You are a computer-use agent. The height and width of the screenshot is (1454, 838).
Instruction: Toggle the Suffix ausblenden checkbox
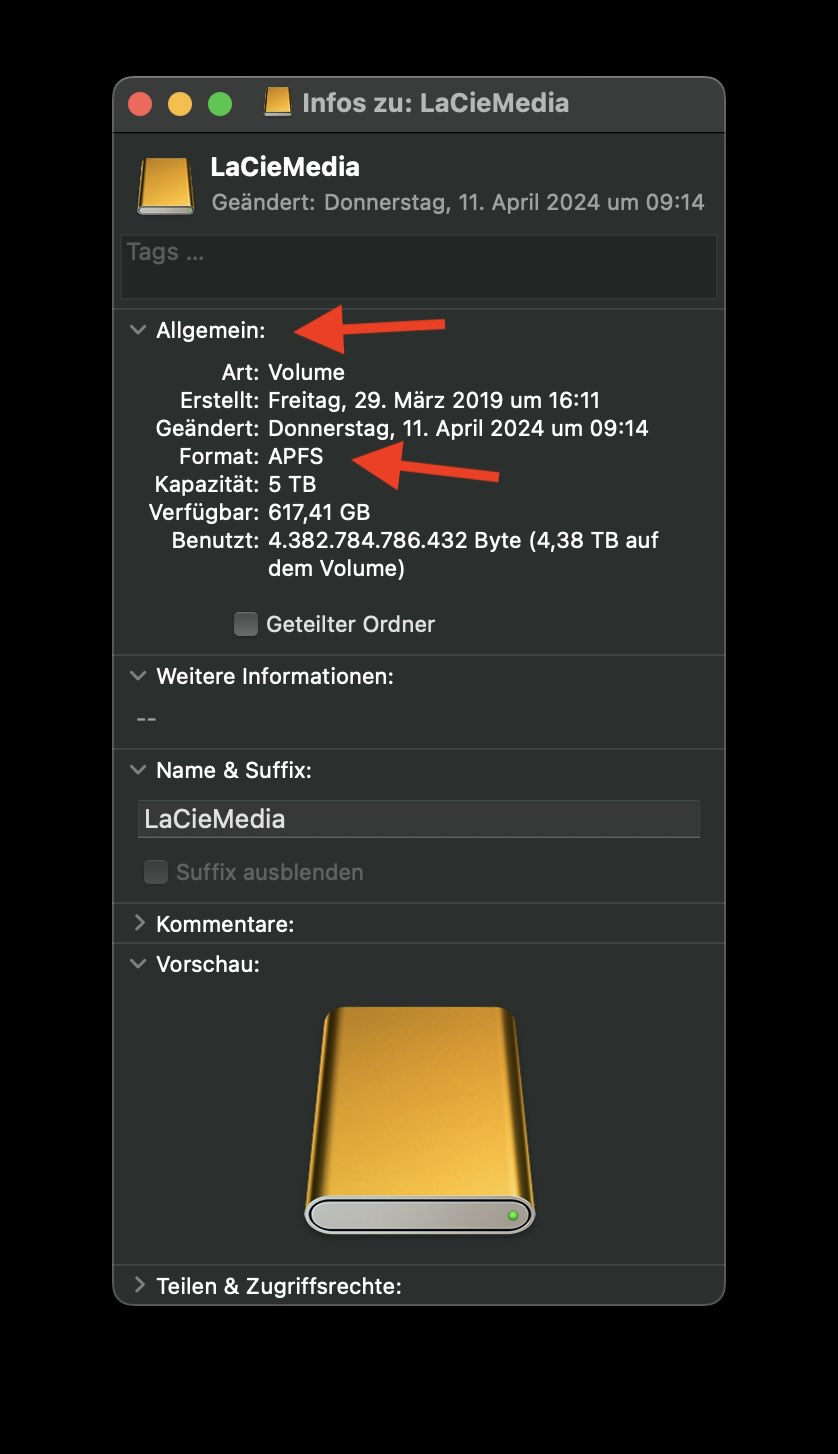[156, 872]
